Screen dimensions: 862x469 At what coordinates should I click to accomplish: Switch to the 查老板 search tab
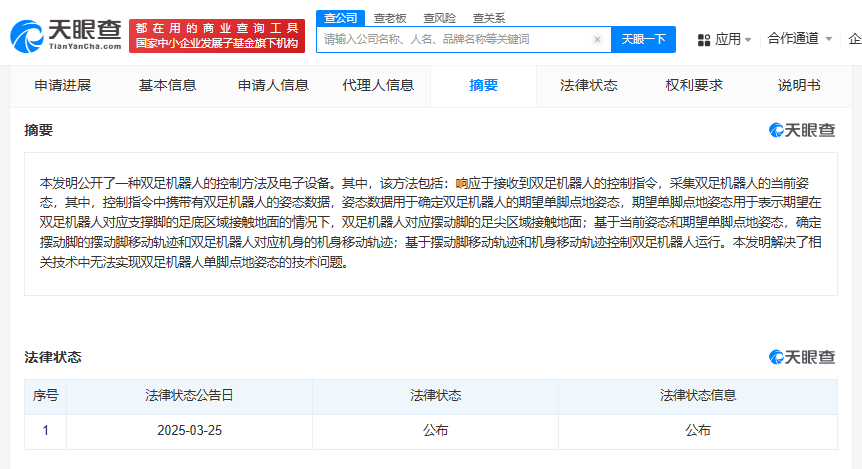coord(390,18)
